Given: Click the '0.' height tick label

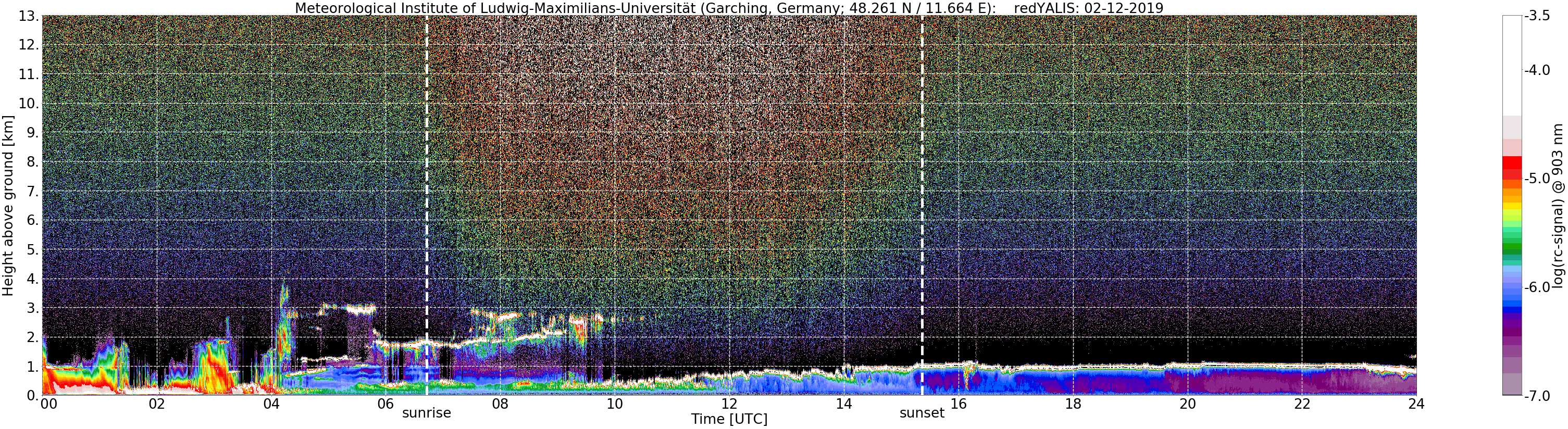Looking at the screenshot, I should click(33, 396).
